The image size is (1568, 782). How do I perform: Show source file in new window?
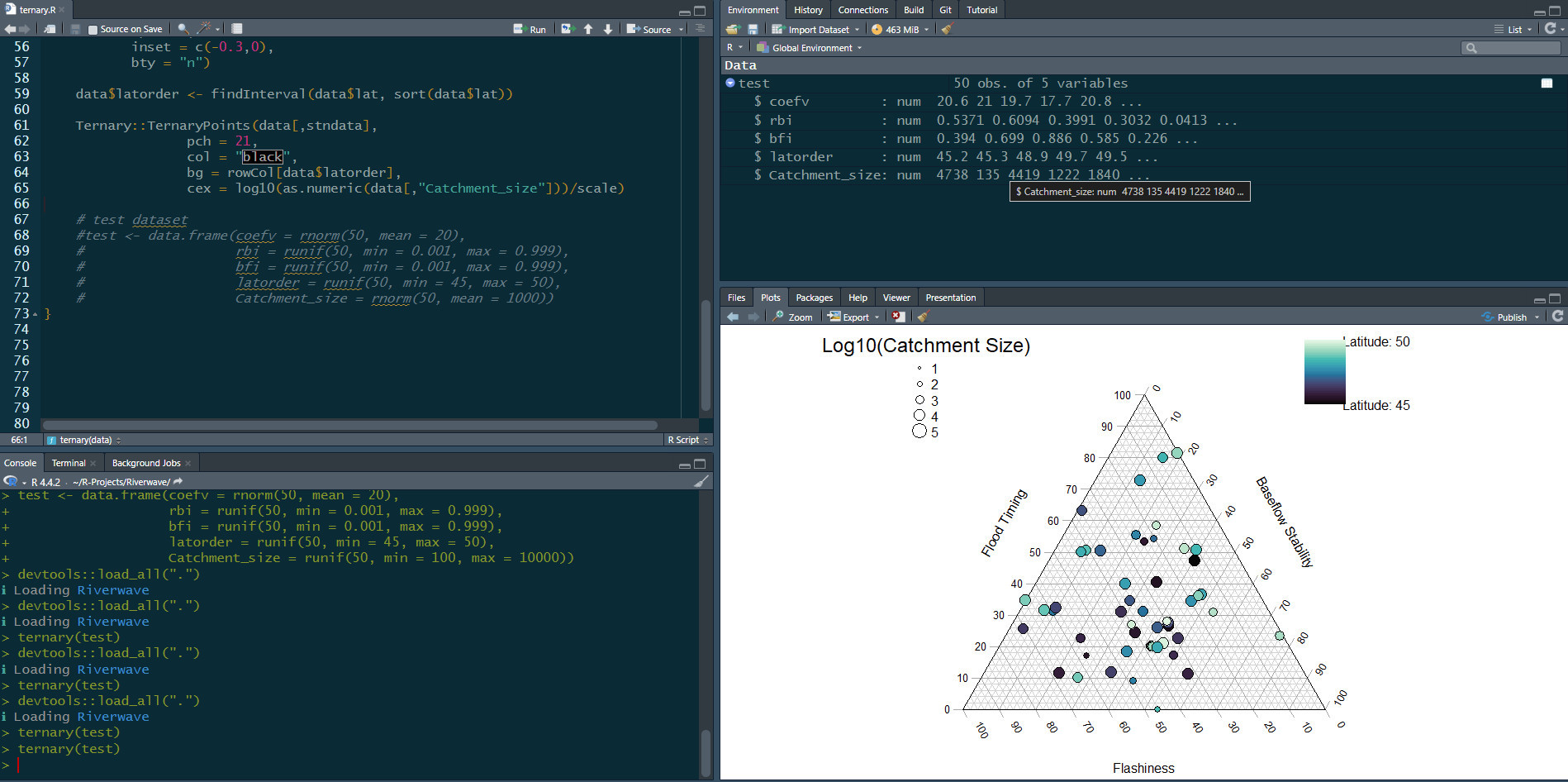pos(50,29)
